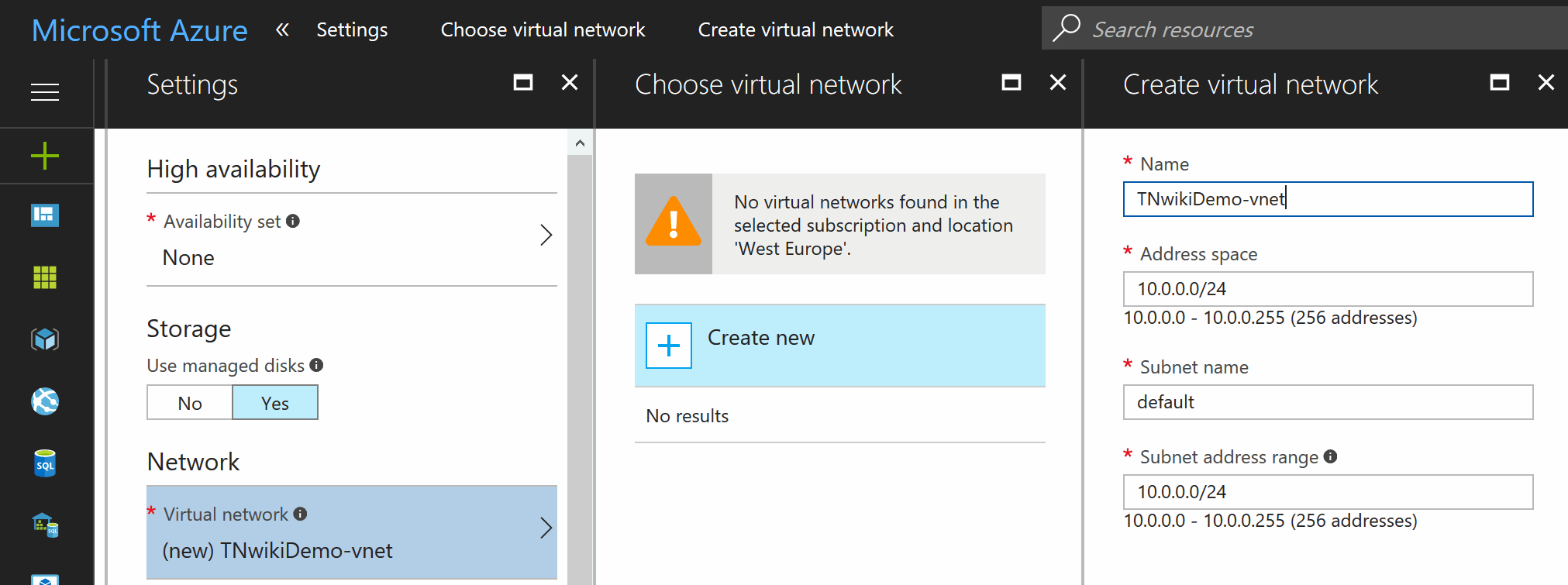This screenshot has height=585, width=1568.
Task: Open All resources grid icon
Action: (45, 277)
